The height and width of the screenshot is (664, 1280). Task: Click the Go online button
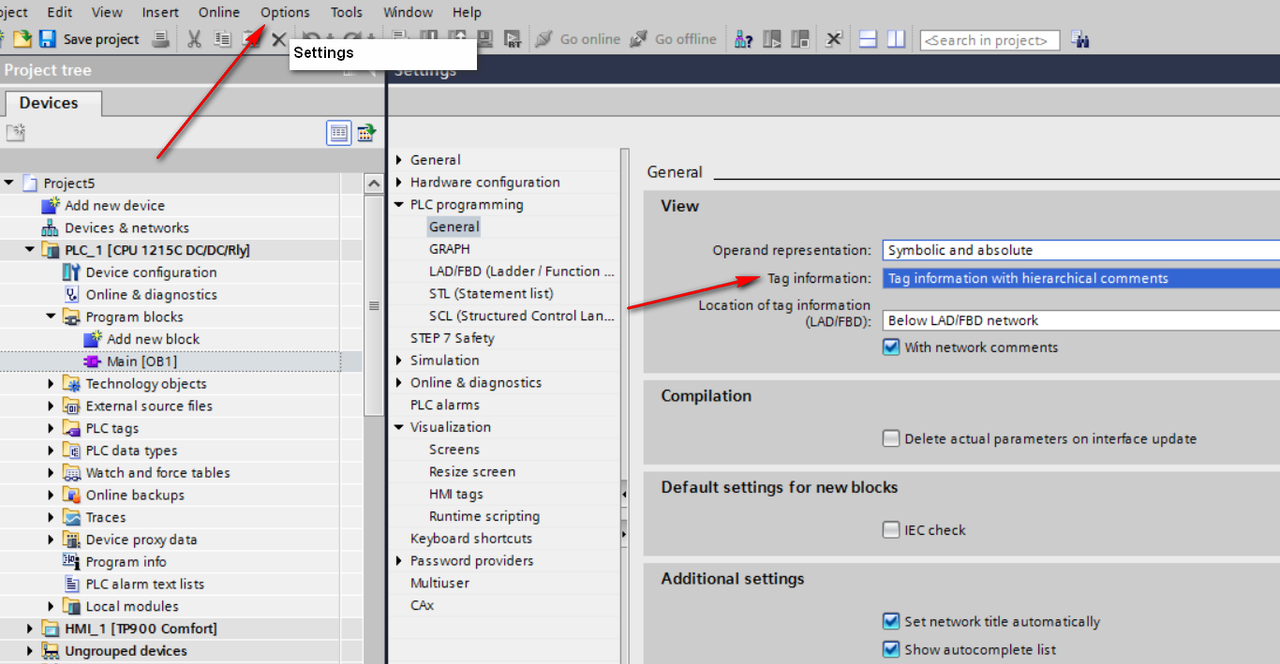point(578,39)
